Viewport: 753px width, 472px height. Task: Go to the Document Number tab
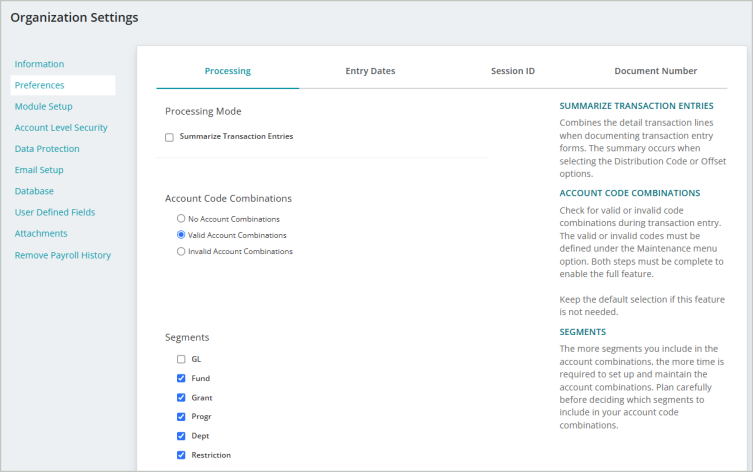click(x=656, y=71)
